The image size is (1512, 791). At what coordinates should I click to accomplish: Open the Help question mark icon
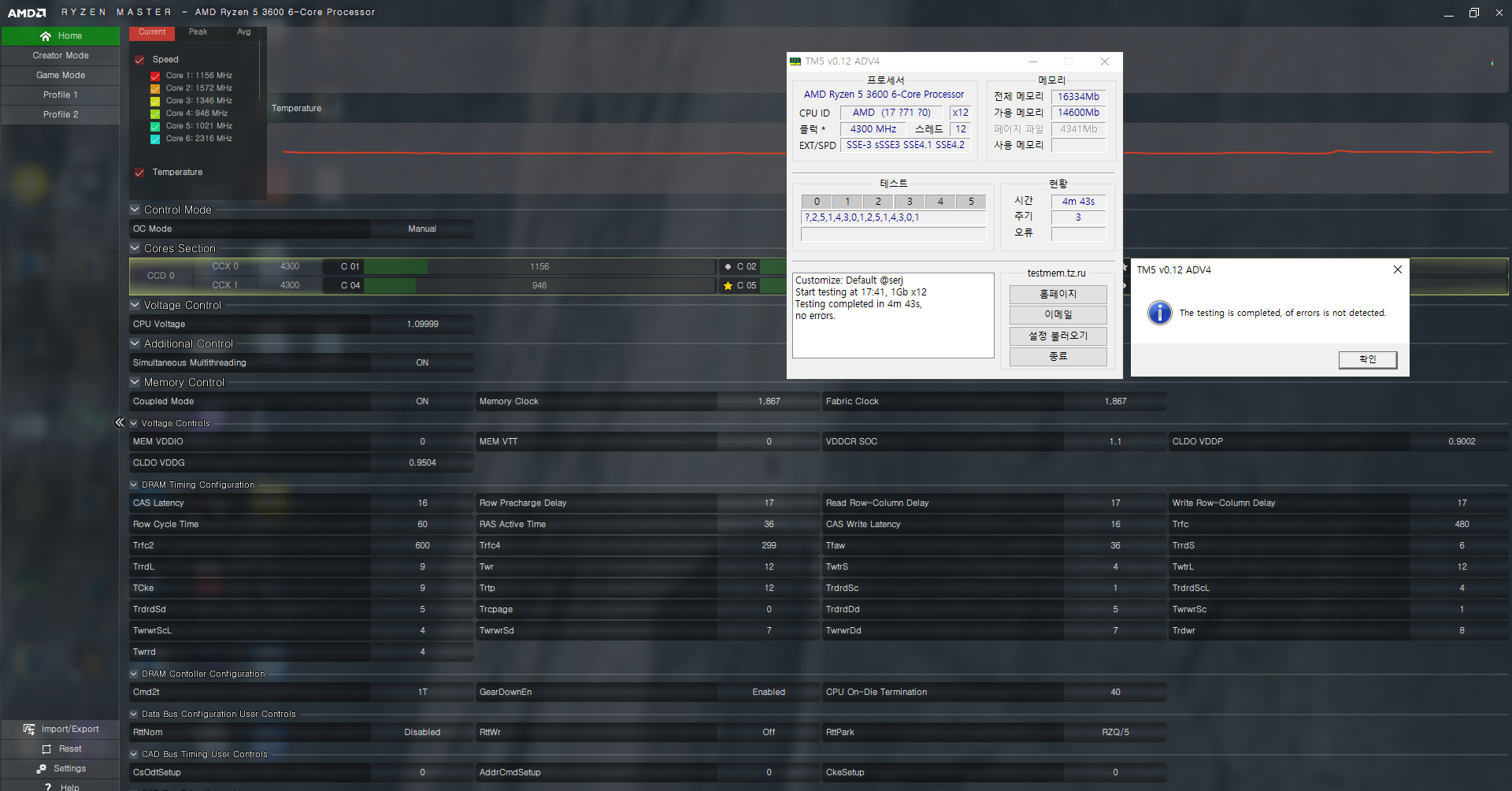[48, 787]
